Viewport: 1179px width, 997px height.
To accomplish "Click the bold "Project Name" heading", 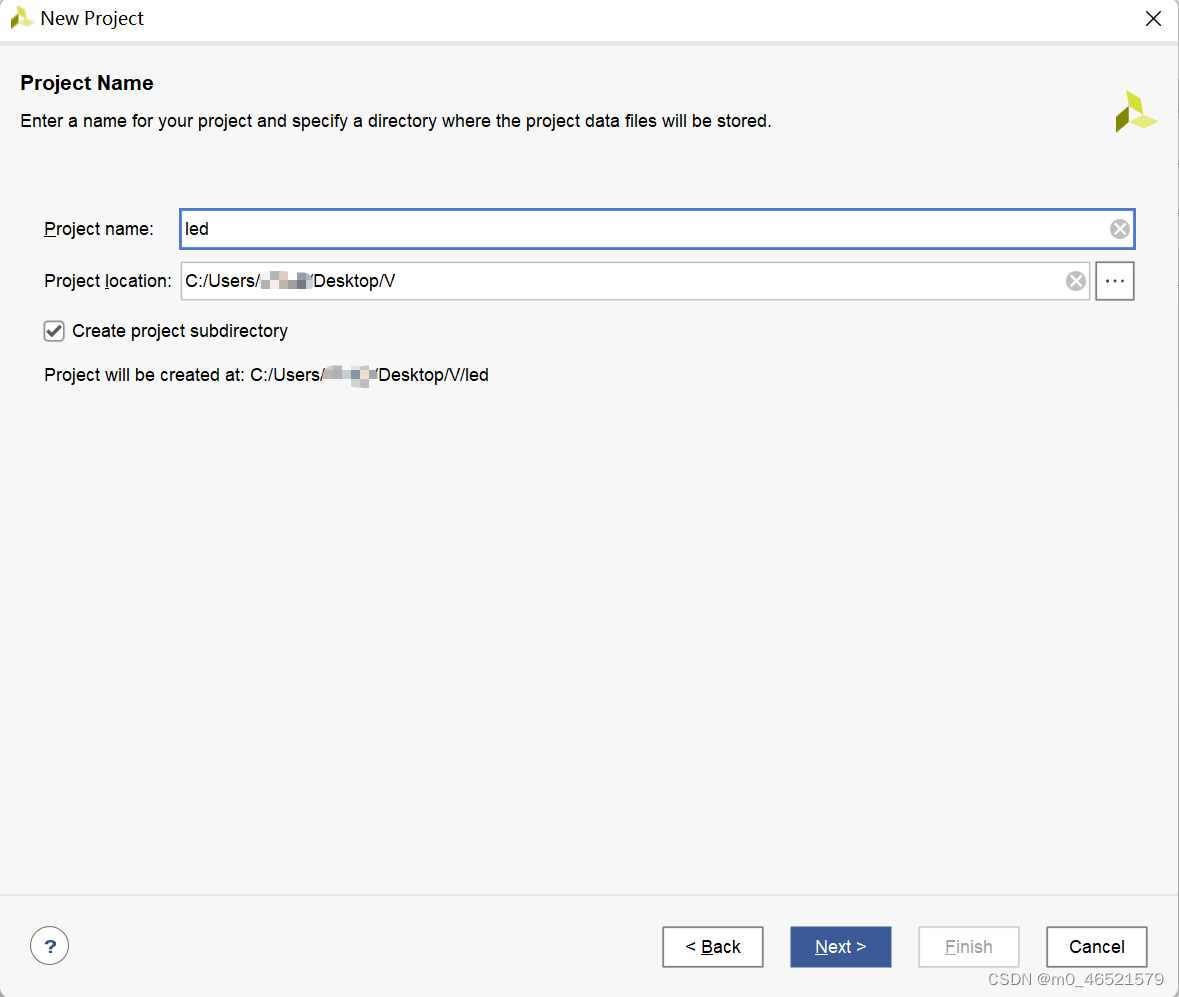I will (87, 83).
